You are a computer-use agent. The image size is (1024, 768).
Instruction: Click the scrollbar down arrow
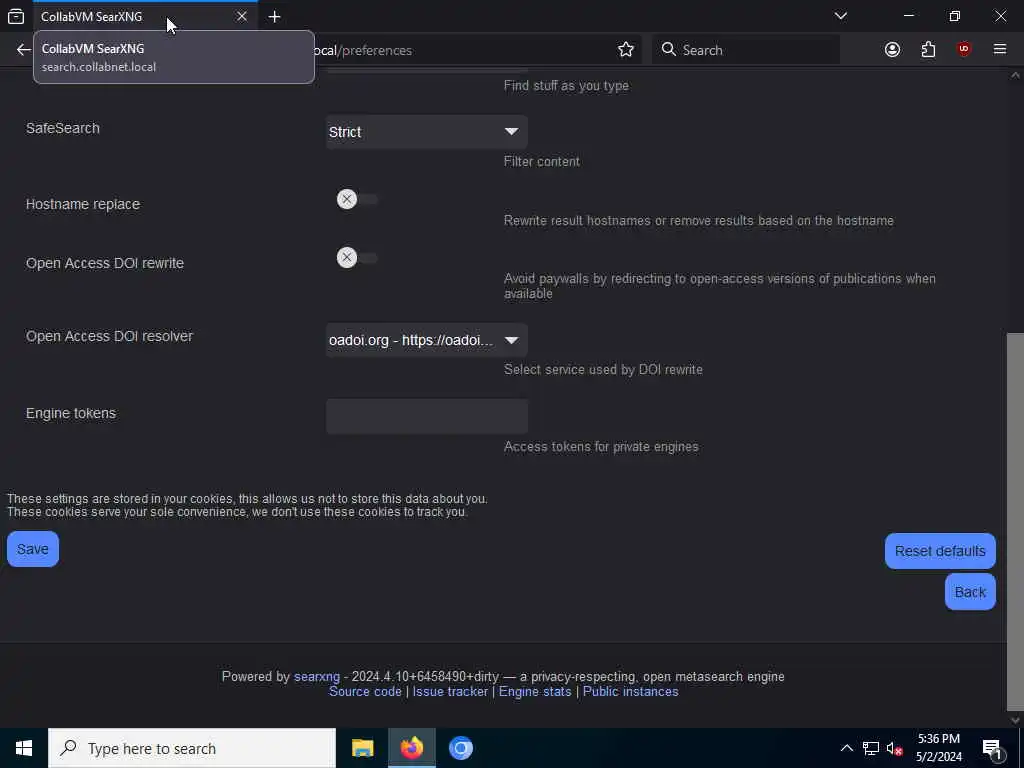tap(1015, 720)
